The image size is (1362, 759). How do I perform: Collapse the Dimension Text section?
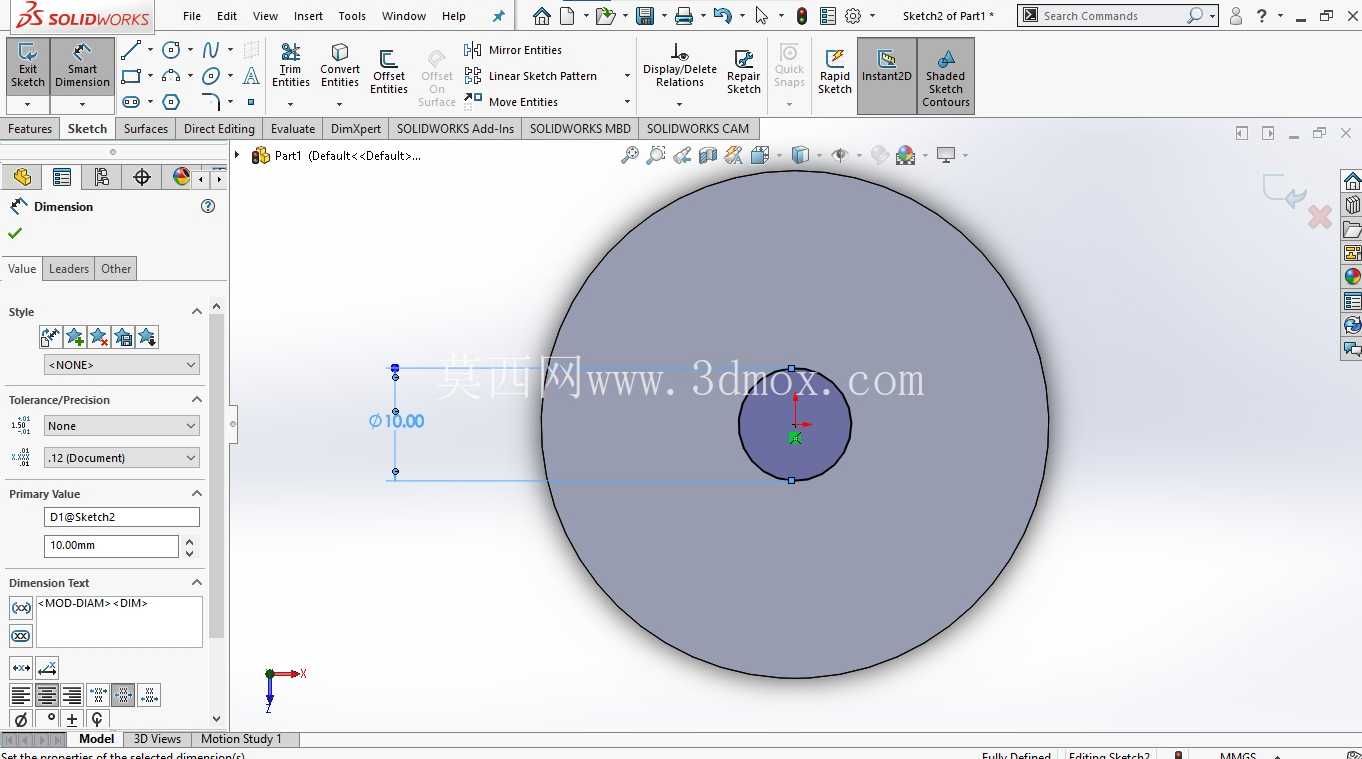197,583
